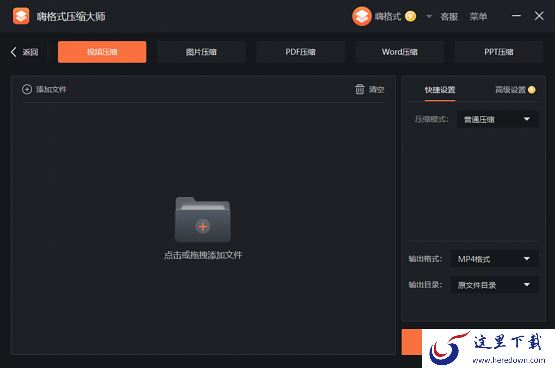Open the 高级设置 settings tab
This screenshot has height=368, width=555.
coord(510,90)
